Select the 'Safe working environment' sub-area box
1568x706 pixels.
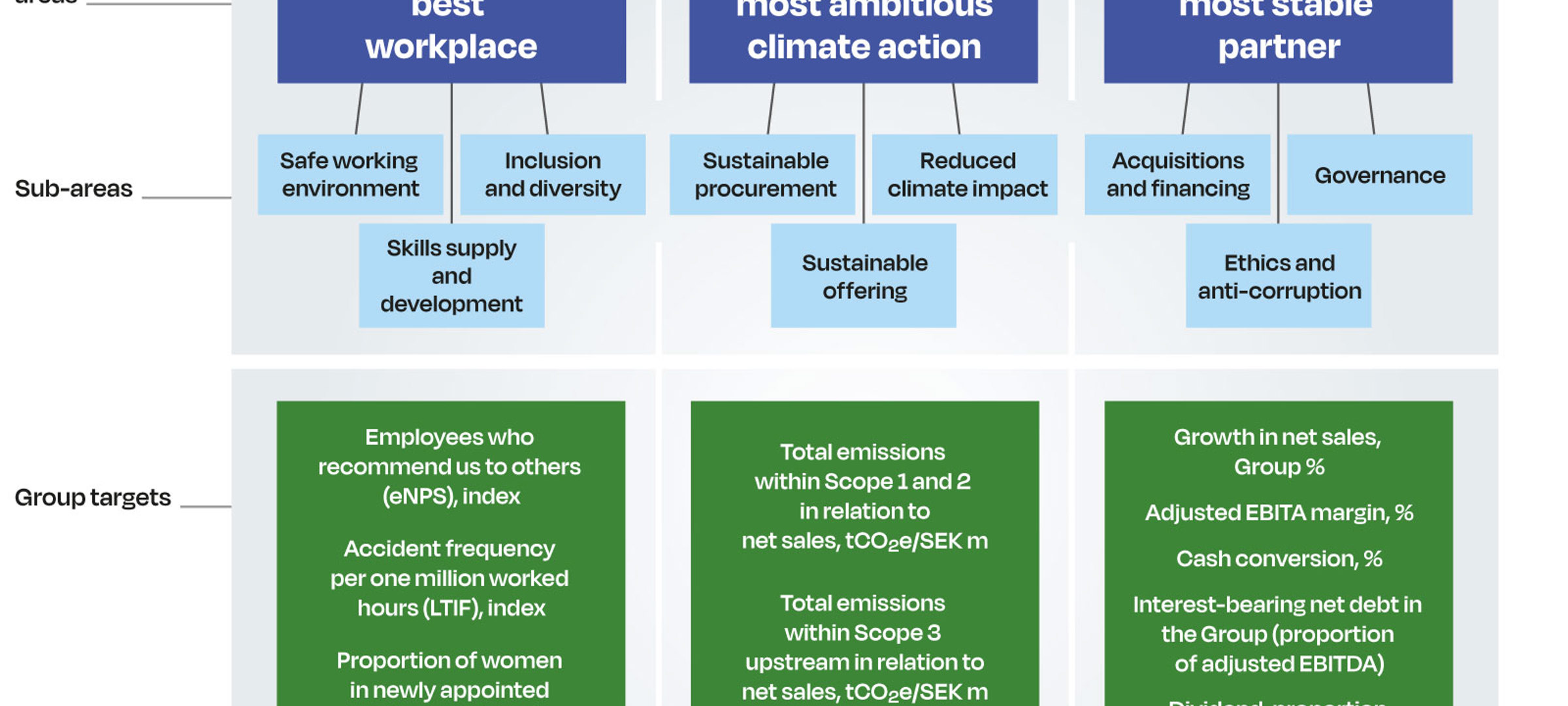[x=350, y=175]
